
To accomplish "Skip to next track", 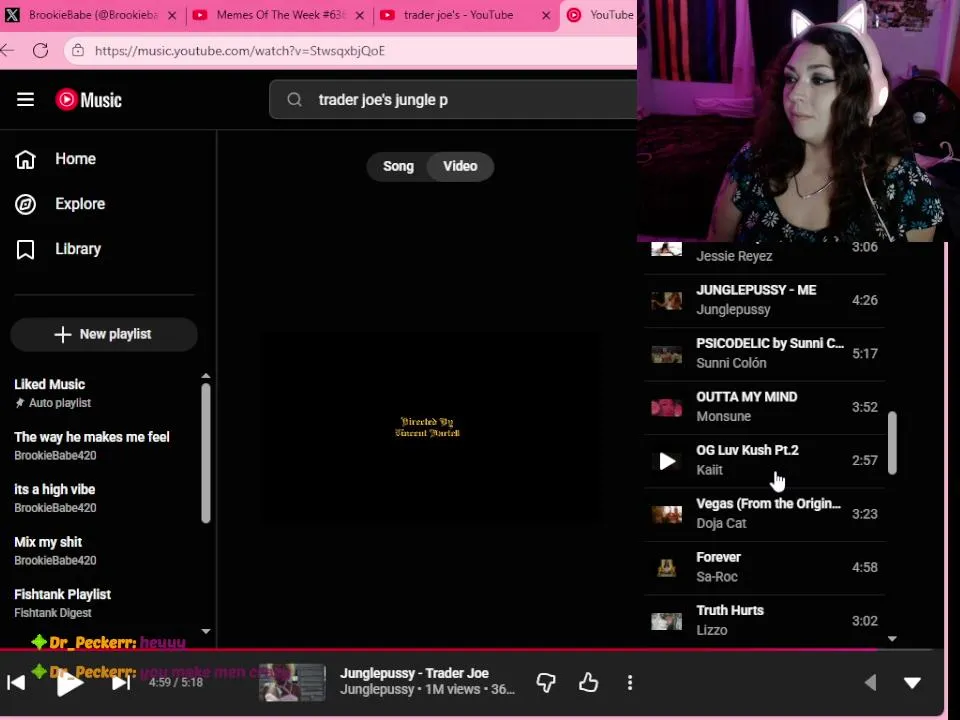I will click(x=121, y=682).
